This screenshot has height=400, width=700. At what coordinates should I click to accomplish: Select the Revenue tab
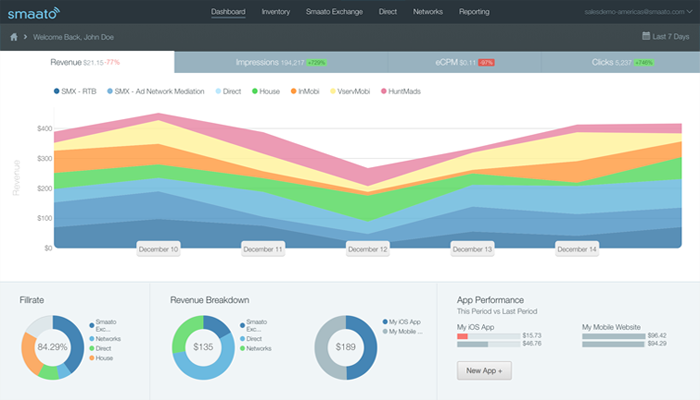pos(87,62)
